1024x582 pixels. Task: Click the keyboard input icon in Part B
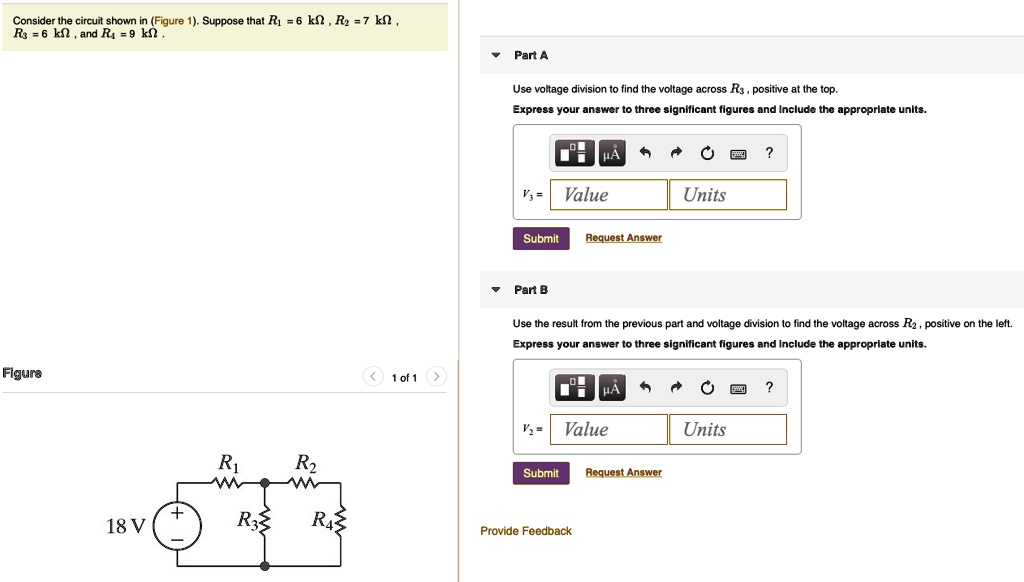pyautogui.click(x=737, y=387)
